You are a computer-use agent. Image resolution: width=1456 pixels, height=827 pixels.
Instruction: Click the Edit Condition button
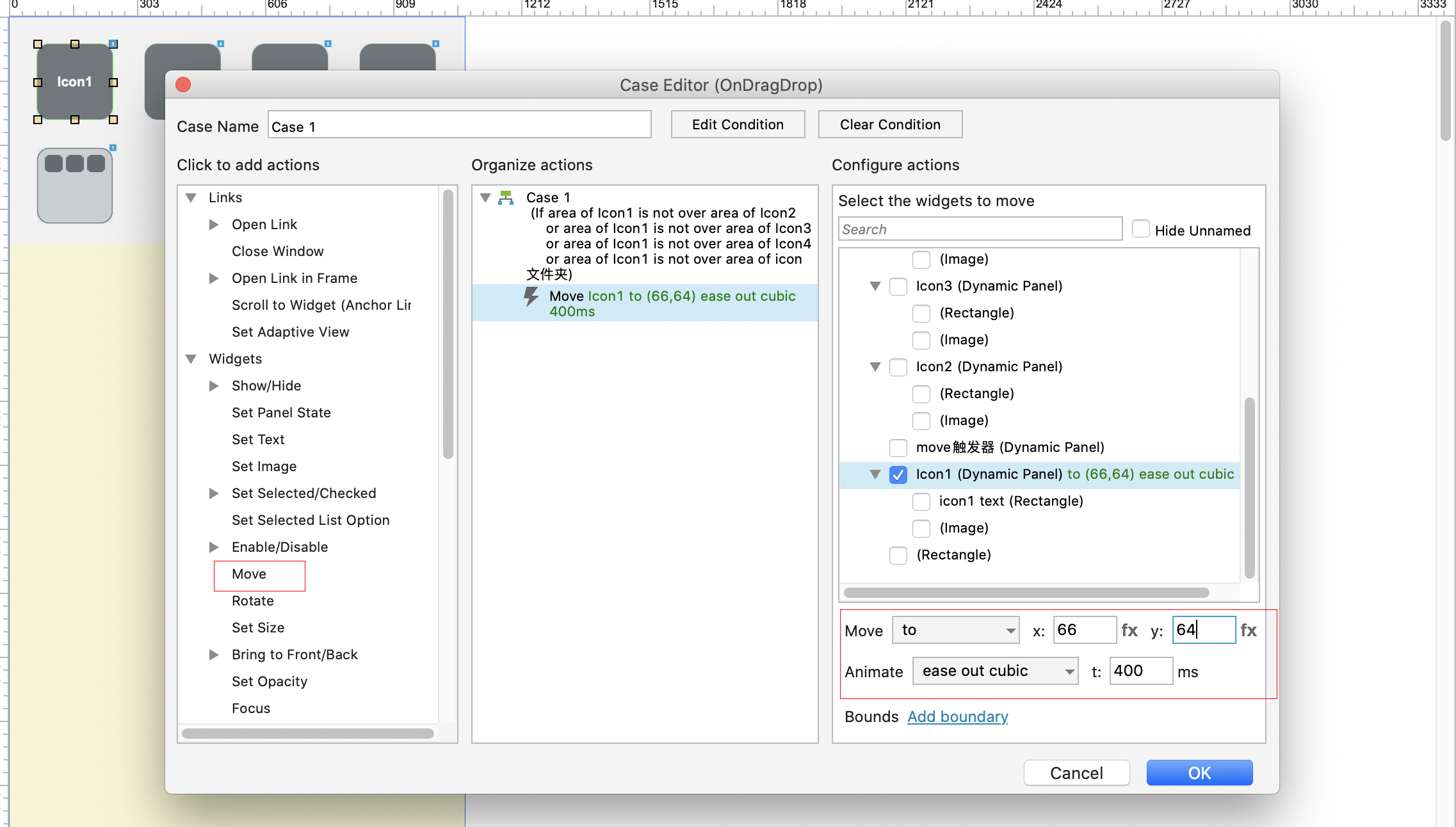pyautogui.click(x=738, y=125)
